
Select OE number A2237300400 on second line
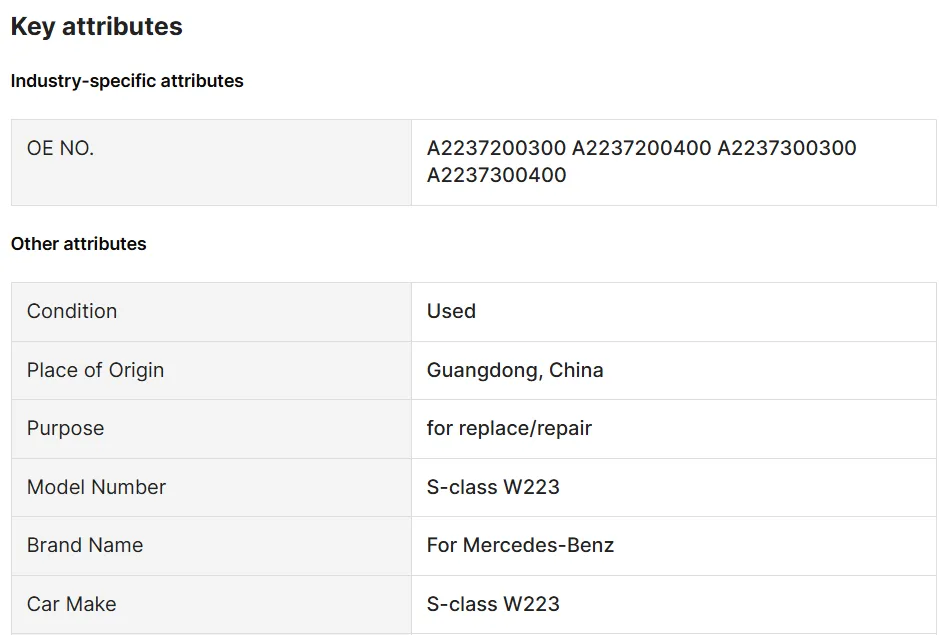[496, 175]
